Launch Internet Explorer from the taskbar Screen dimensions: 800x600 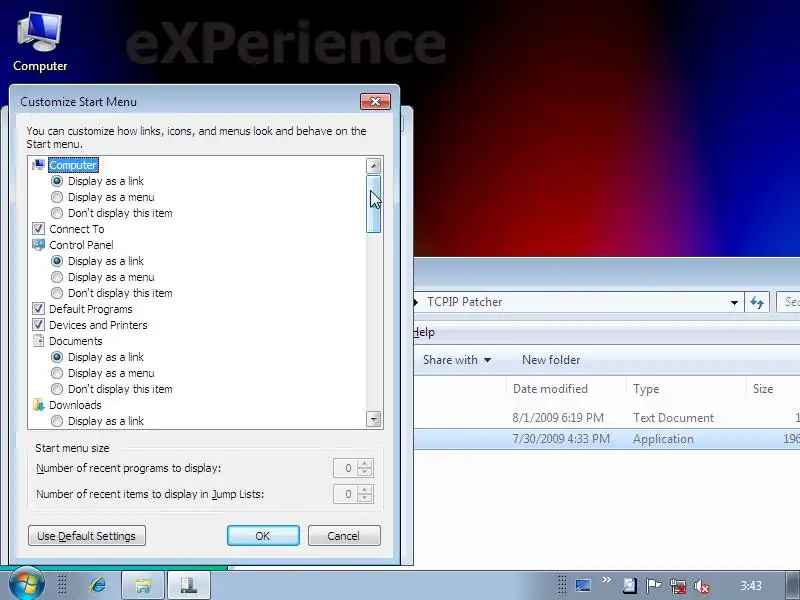point(97,585)
